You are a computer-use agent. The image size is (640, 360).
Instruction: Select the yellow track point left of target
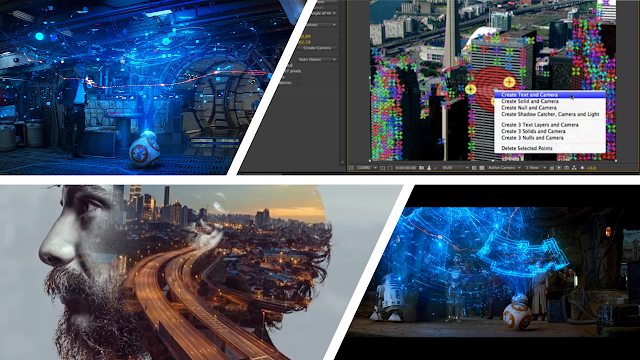coord(471,89)
